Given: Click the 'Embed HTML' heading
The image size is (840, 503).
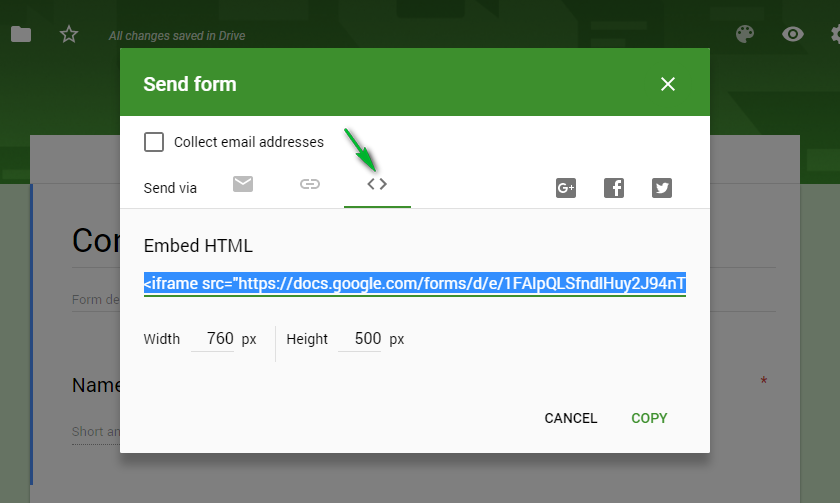Looking at the screenshot, I should [x=198, y=246].
